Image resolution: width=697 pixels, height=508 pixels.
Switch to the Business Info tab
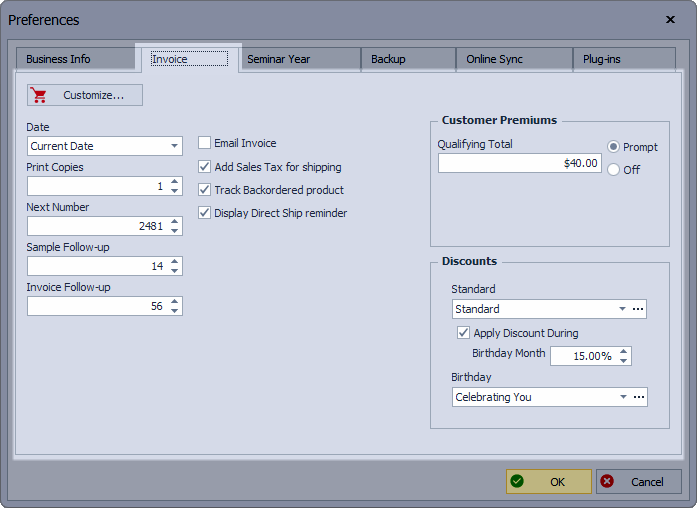[76, 59]
